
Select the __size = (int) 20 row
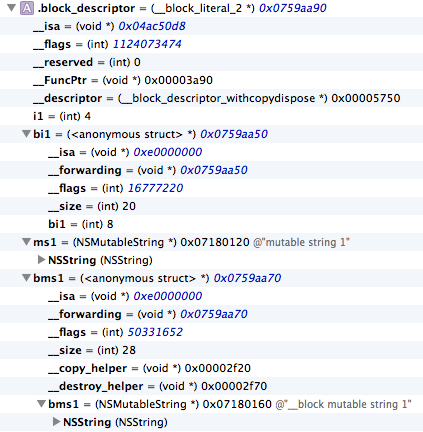(x=211, y=206)
